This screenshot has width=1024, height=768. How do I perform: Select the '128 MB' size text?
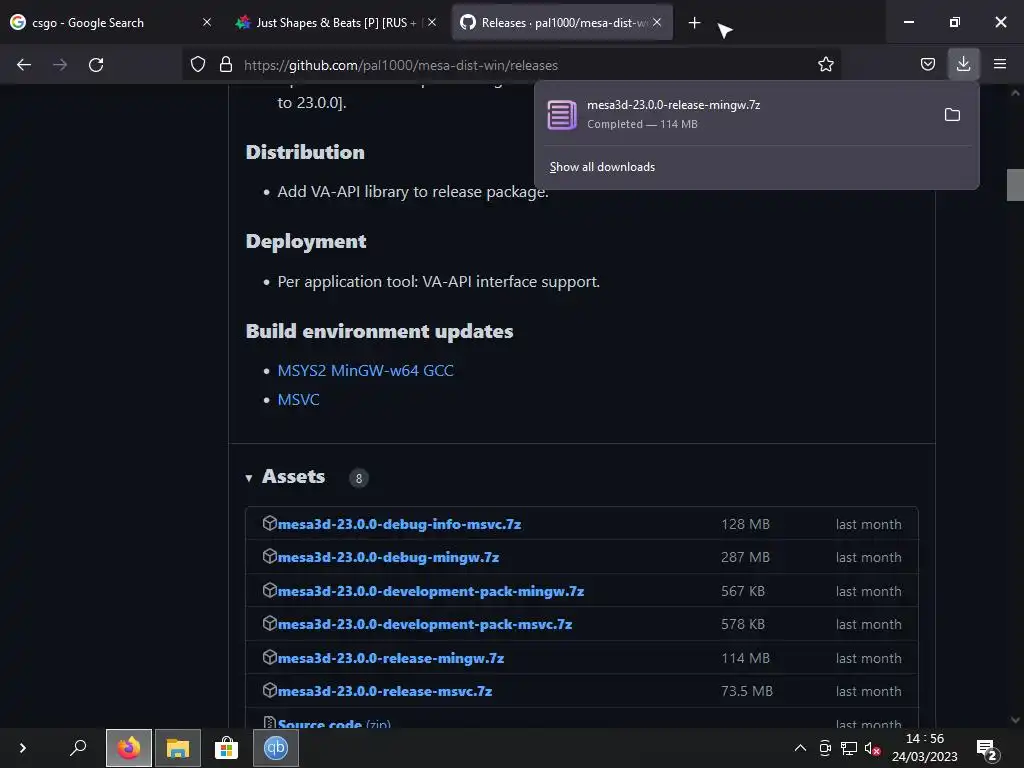tap(745, 524)
